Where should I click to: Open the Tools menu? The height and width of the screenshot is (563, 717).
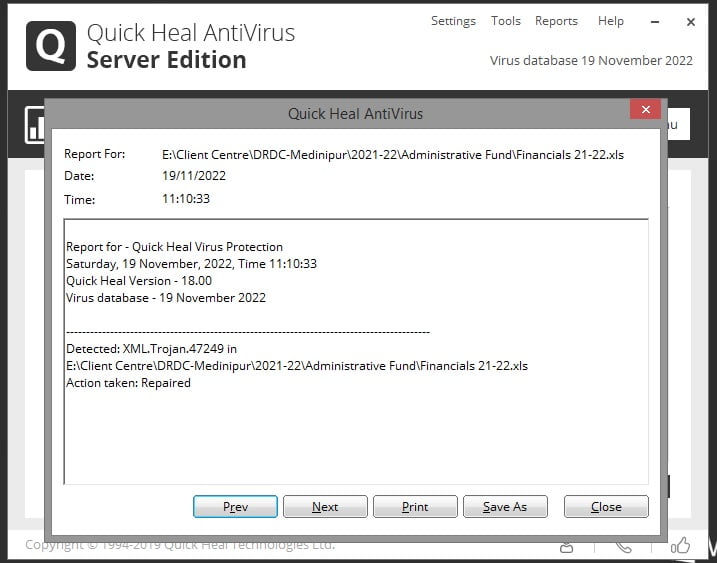(506, 21)
